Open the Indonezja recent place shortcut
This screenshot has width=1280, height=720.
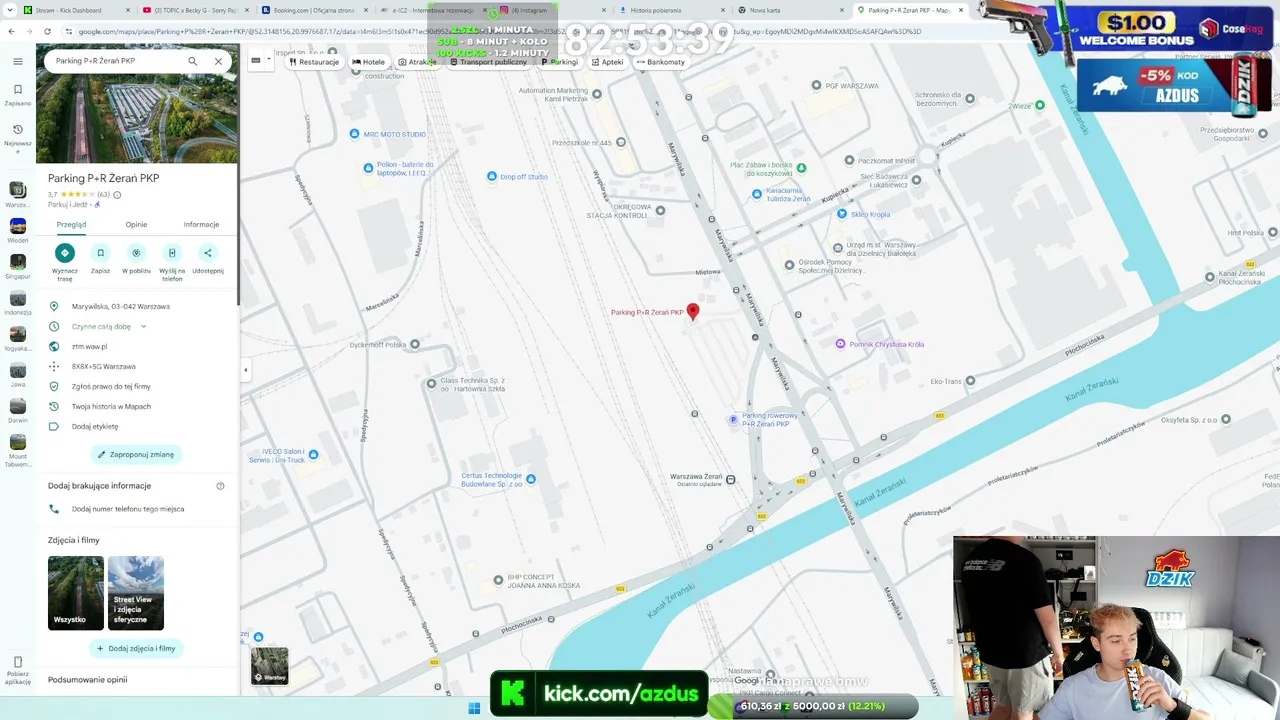[x=18, y=303]
